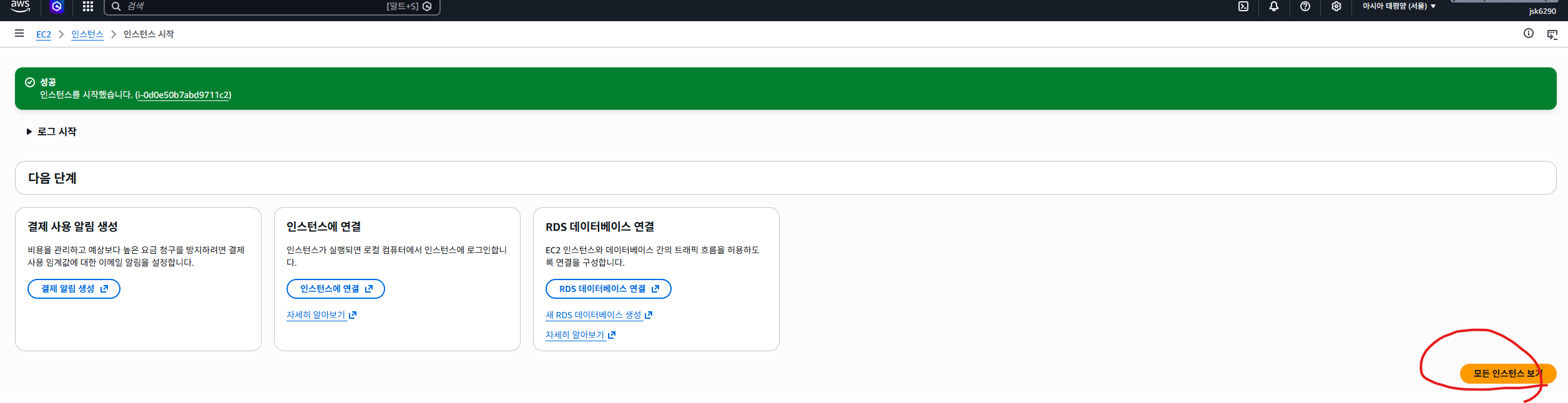Open 자세히 알아보기 under 인스턴스에 연결
1568x403 pixels.
pos(321,315)
